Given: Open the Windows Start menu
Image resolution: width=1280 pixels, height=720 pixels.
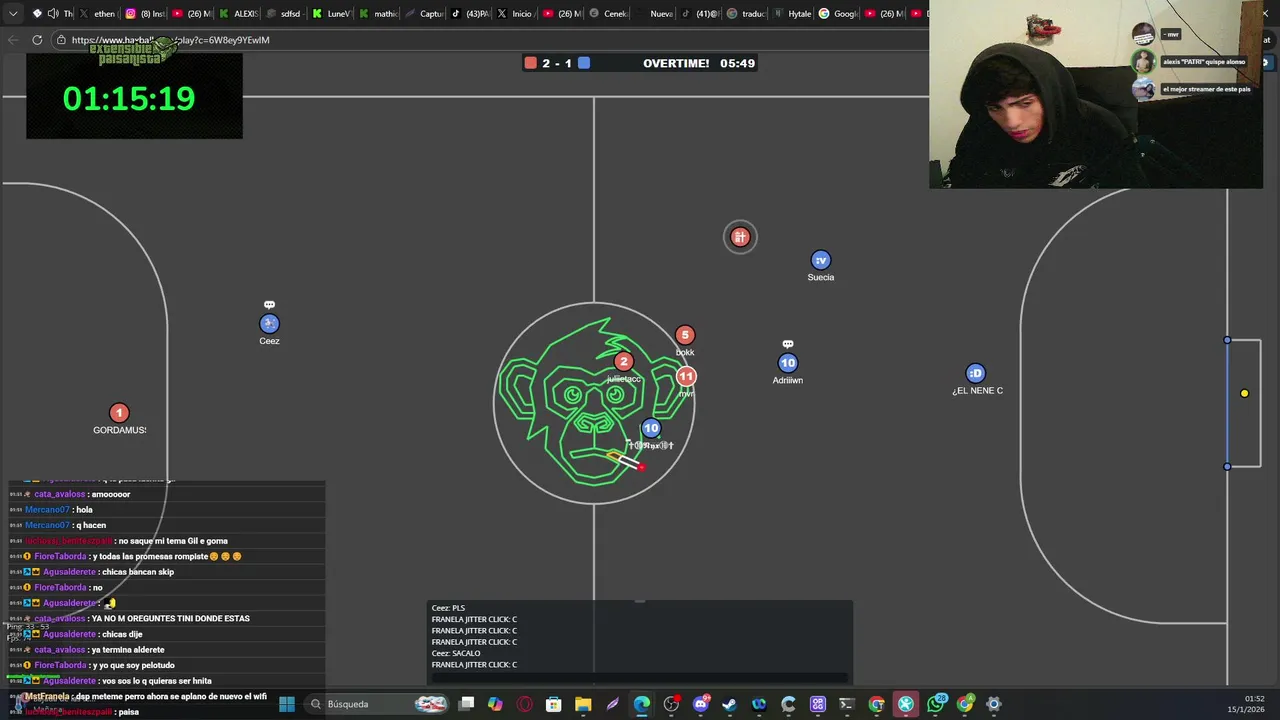Looking at the screenshot, I should click(x=287, y=704).
